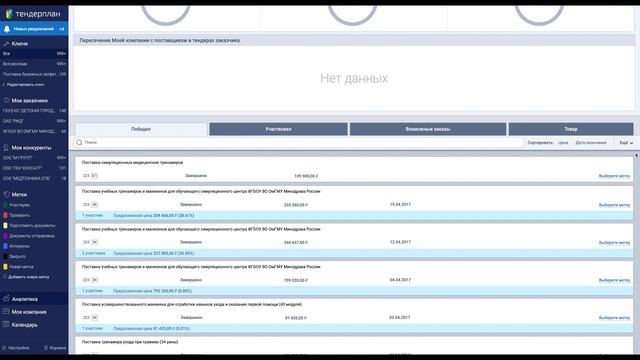
Task: Open Корзина at sidebar bottom
Action: pos(58,348)
